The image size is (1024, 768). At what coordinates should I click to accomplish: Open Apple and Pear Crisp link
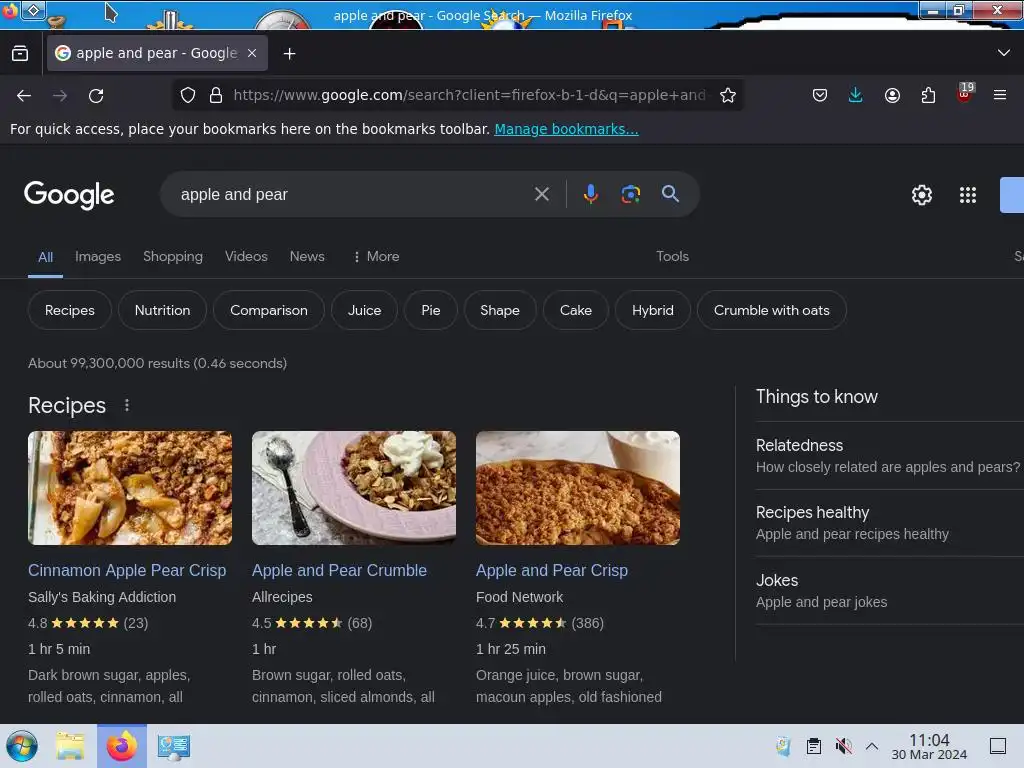[552, 570]
